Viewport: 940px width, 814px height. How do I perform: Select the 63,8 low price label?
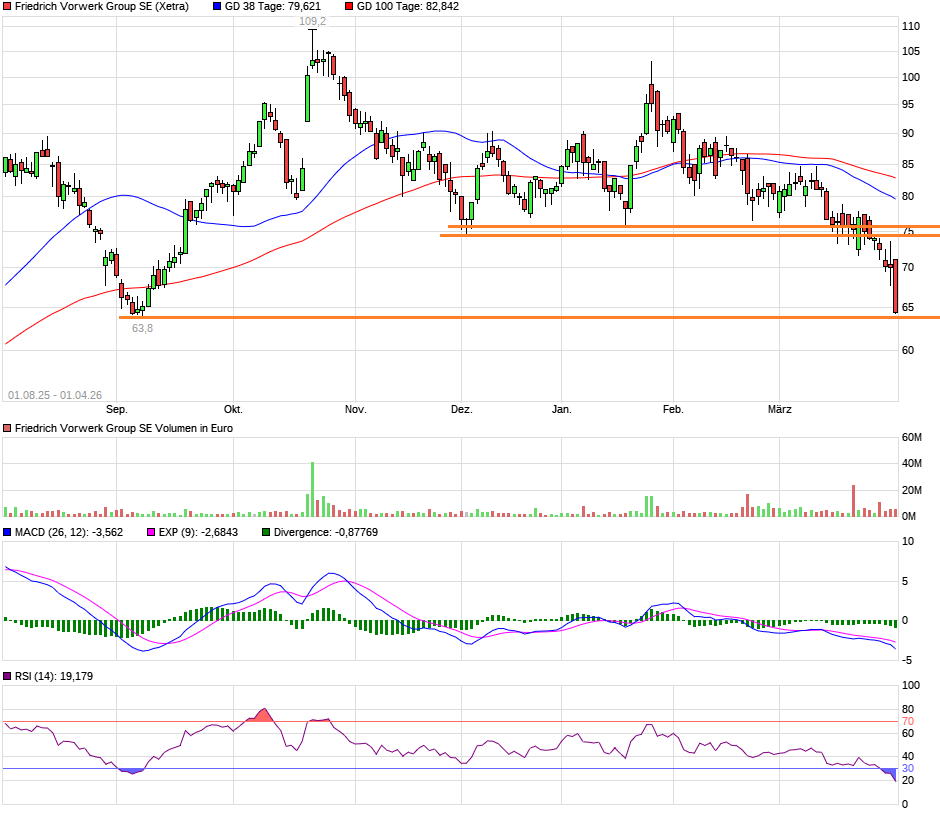click(x=143, y=327)
